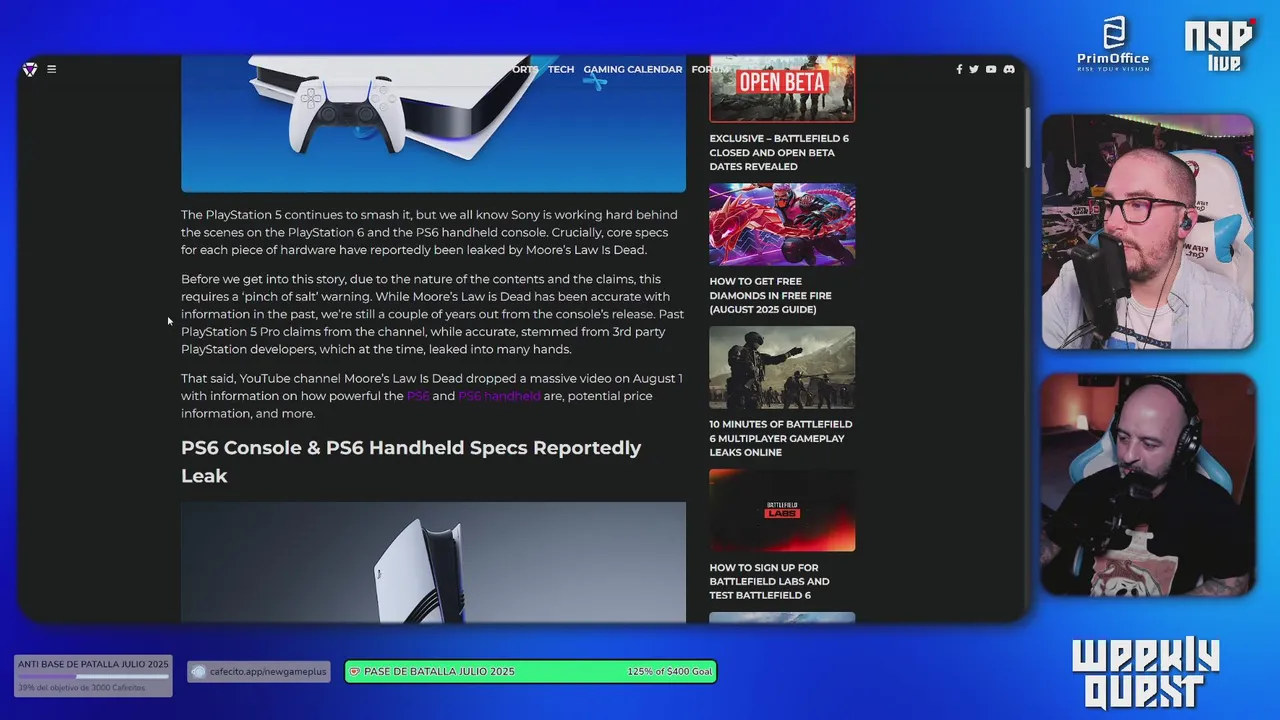Click the OPEN BETA Battlefield thumbnail
Viewport: 1280px width, 720px height.
tap(782, 88)
